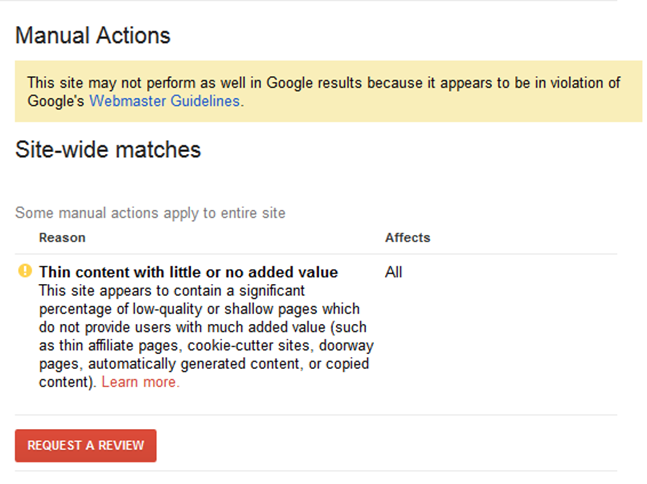Click the bold Thin content reason title
The height and width of the screenshot is (484, 647).
[188, 272]
